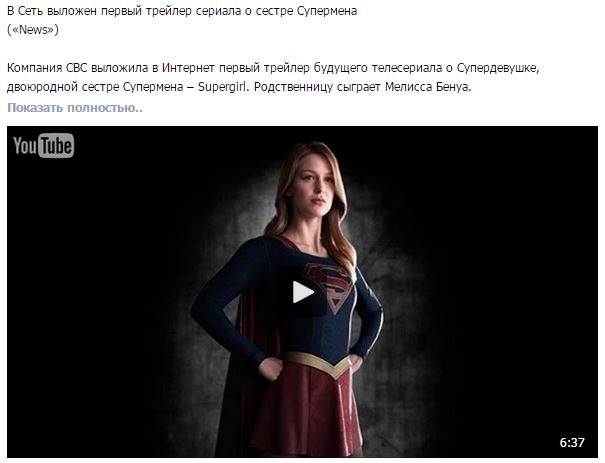Image resolution: width=605 pixels, height=463 pixels.
Task: Play the Supergirl trailer video
Action: tap(303, 292)
